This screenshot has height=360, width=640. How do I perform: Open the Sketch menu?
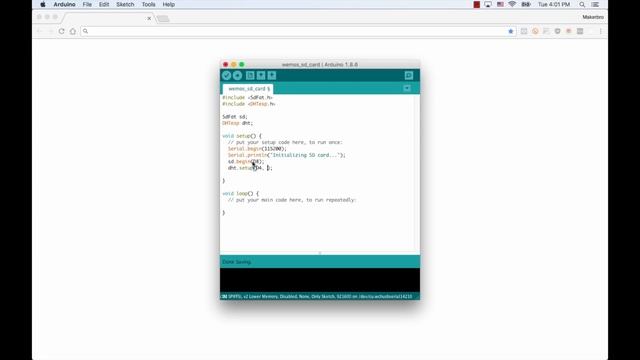pyautogui.click(x=125, y=4)
